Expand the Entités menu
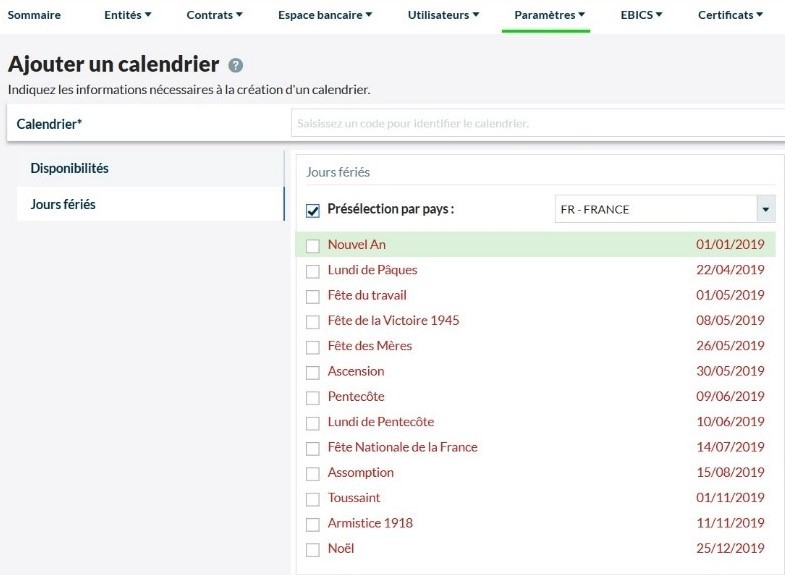The height and width of the screenshot is (575, 785). [x=128, y=15]
